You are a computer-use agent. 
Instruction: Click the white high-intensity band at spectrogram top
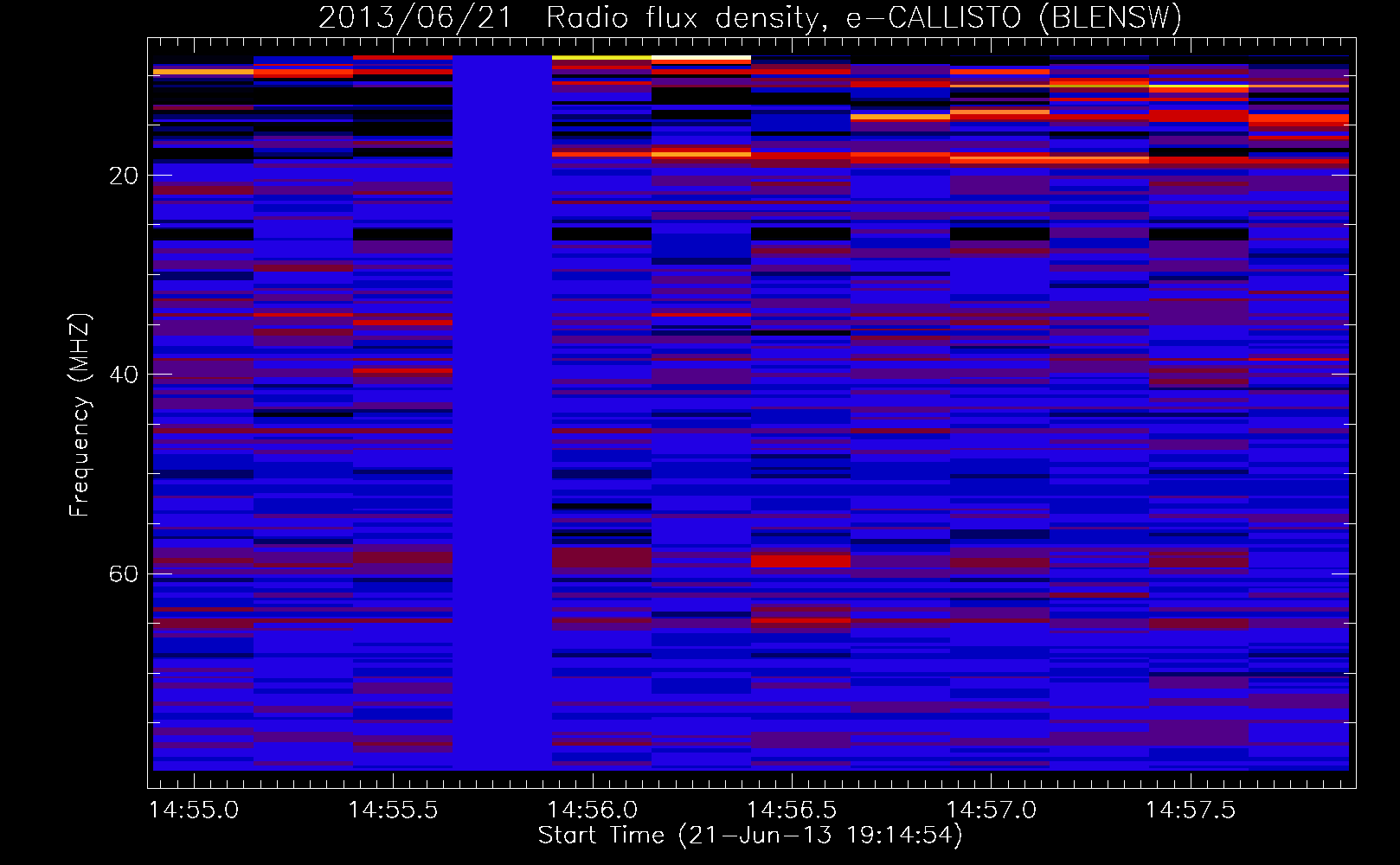(701, 58)
